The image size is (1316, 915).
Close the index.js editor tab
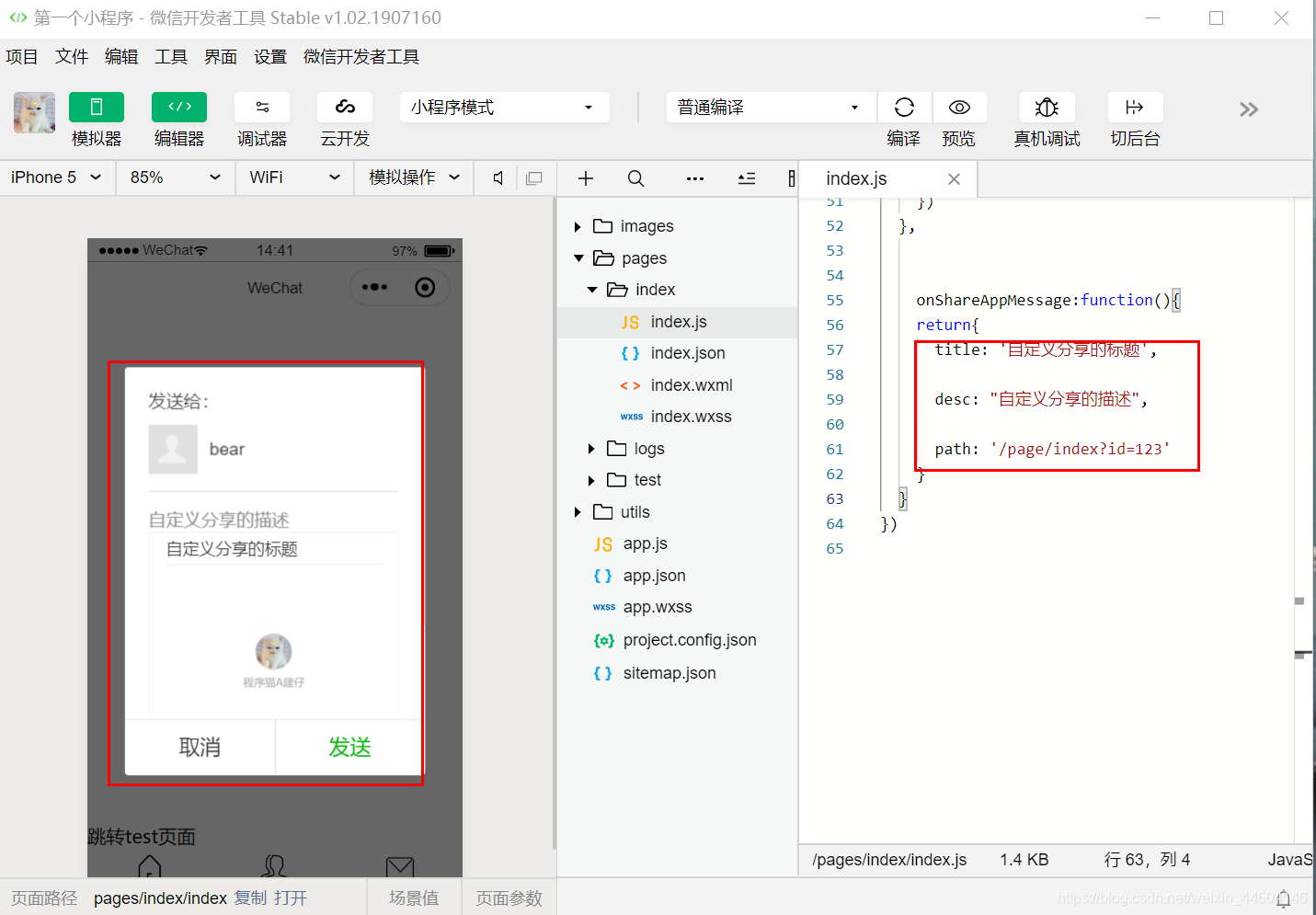[954, 179]
